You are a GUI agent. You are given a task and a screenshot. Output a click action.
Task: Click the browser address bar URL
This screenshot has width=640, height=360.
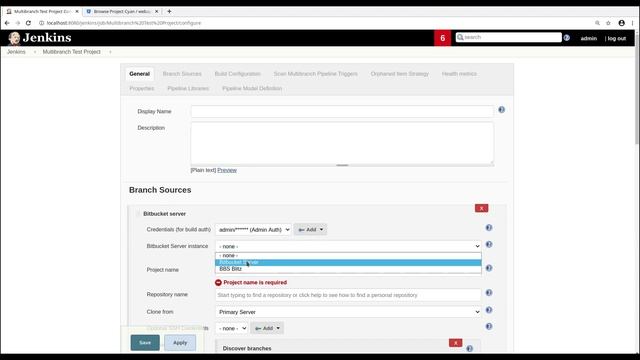coord(124,23)
